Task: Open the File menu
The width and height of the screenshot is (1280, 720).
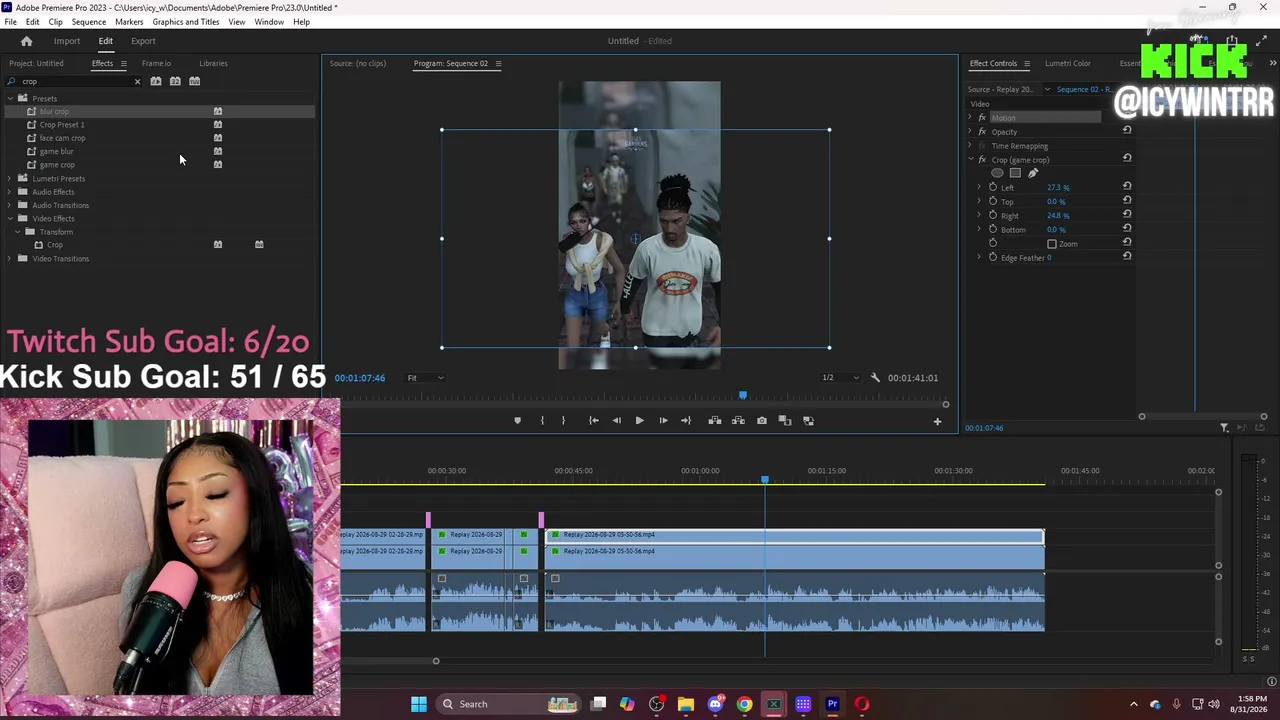Action: (10, 22)
